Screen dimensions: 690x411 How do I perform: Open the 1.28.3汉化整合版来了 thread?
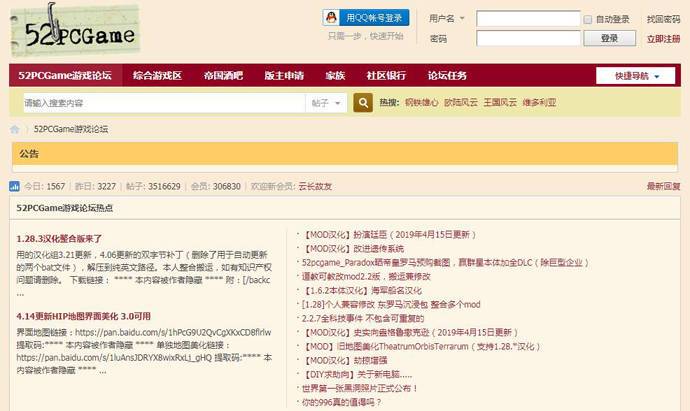pyautogui.click(x=59, y=239)
